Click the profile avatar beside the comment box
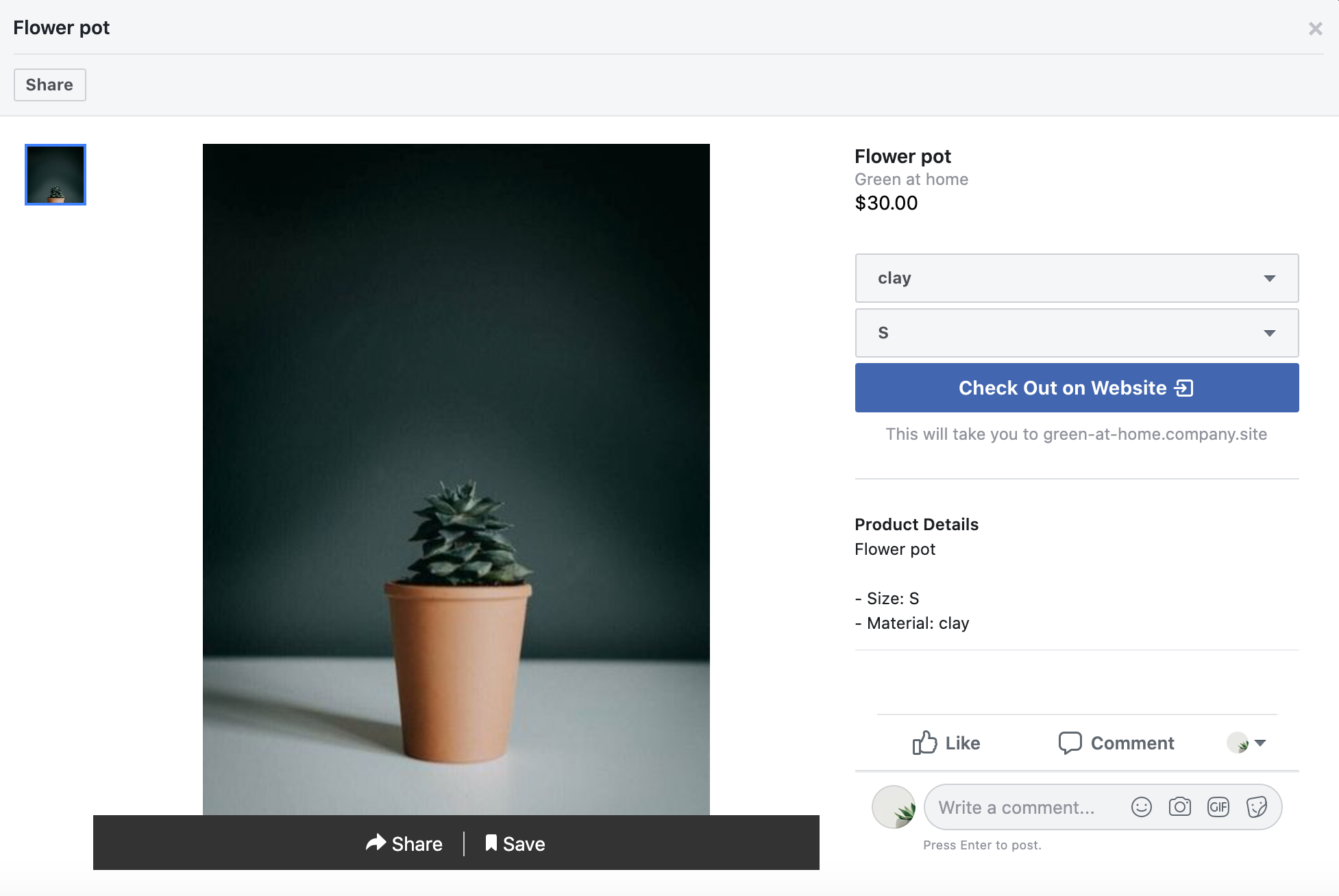Screen dimensions: 1339x896 coord(893,807)
